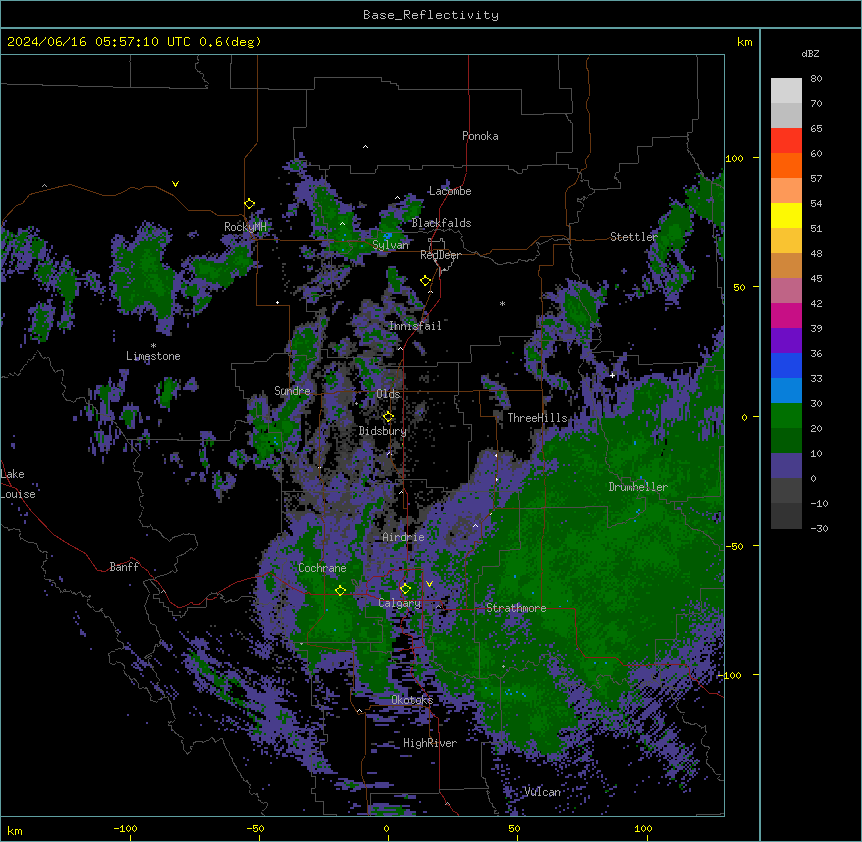Click the Airdrie city label

(x=403, y=537)
